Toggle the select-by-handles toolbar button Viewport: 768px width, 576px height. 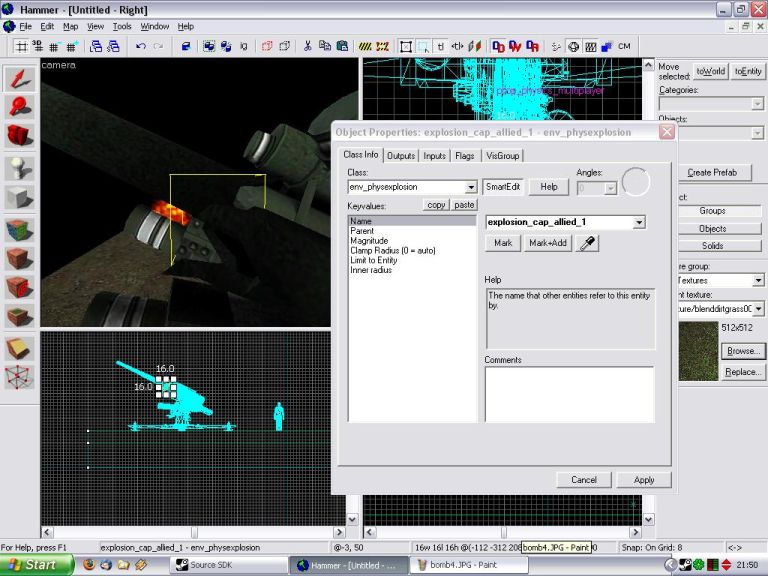[406, 47]
